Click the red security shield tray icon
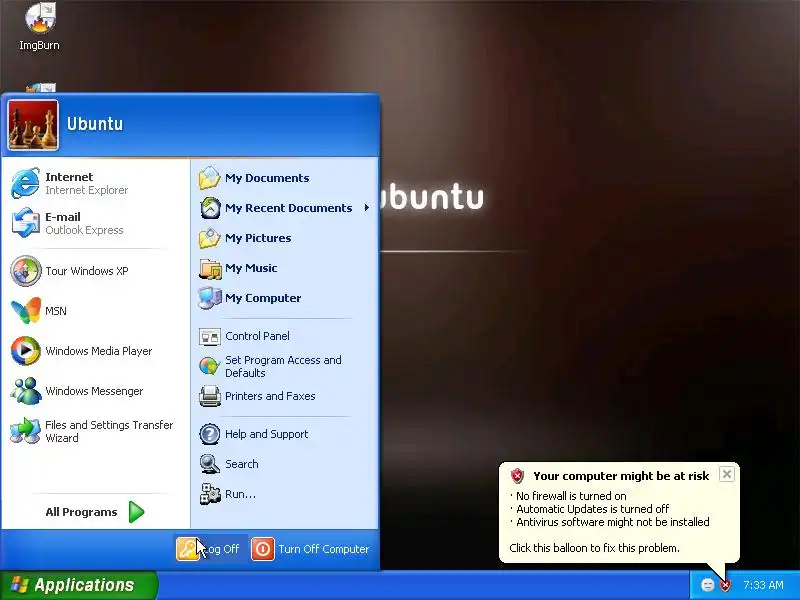 725,585
